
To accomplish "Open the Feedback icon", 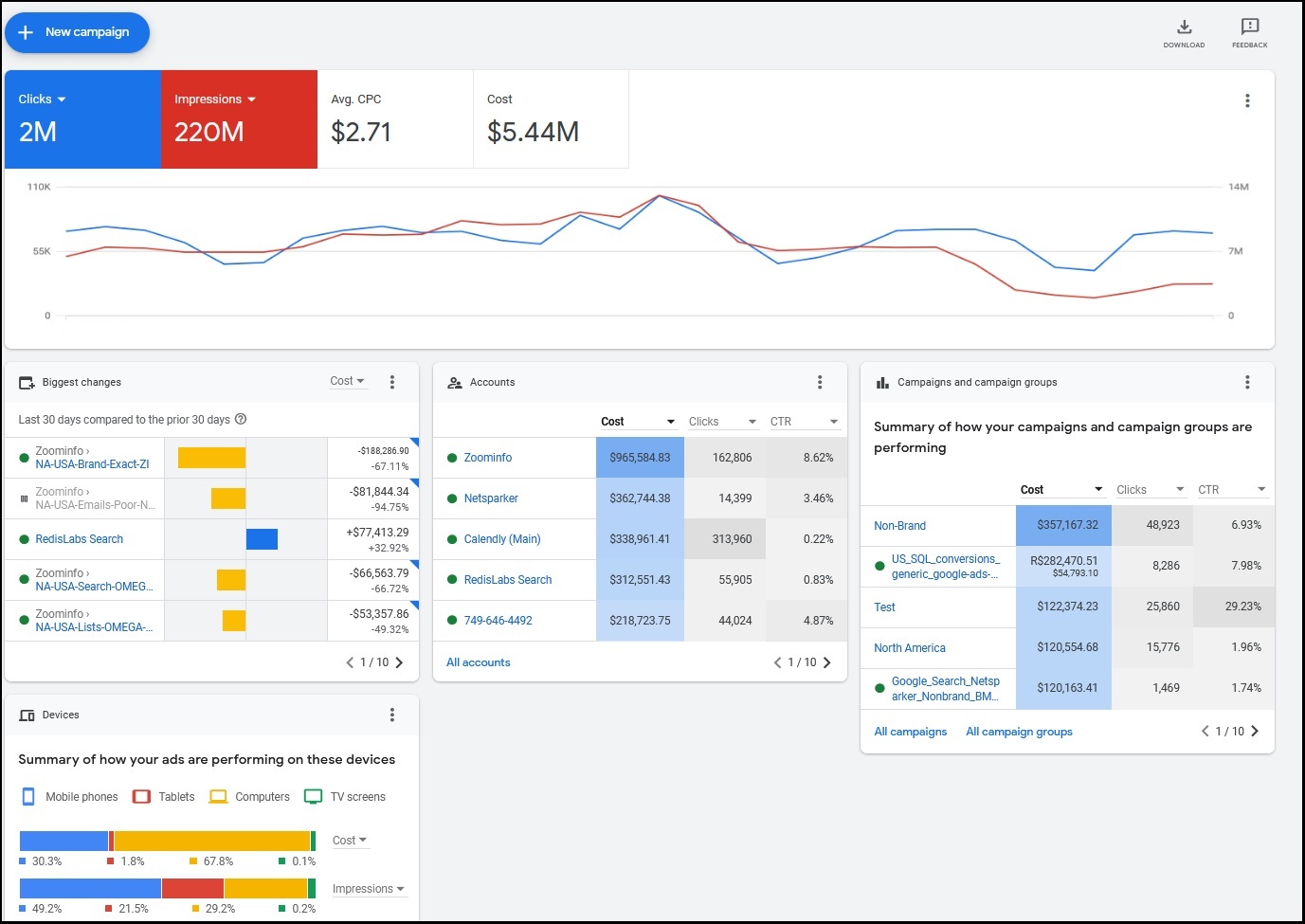I will click(x=1249, y=27).
